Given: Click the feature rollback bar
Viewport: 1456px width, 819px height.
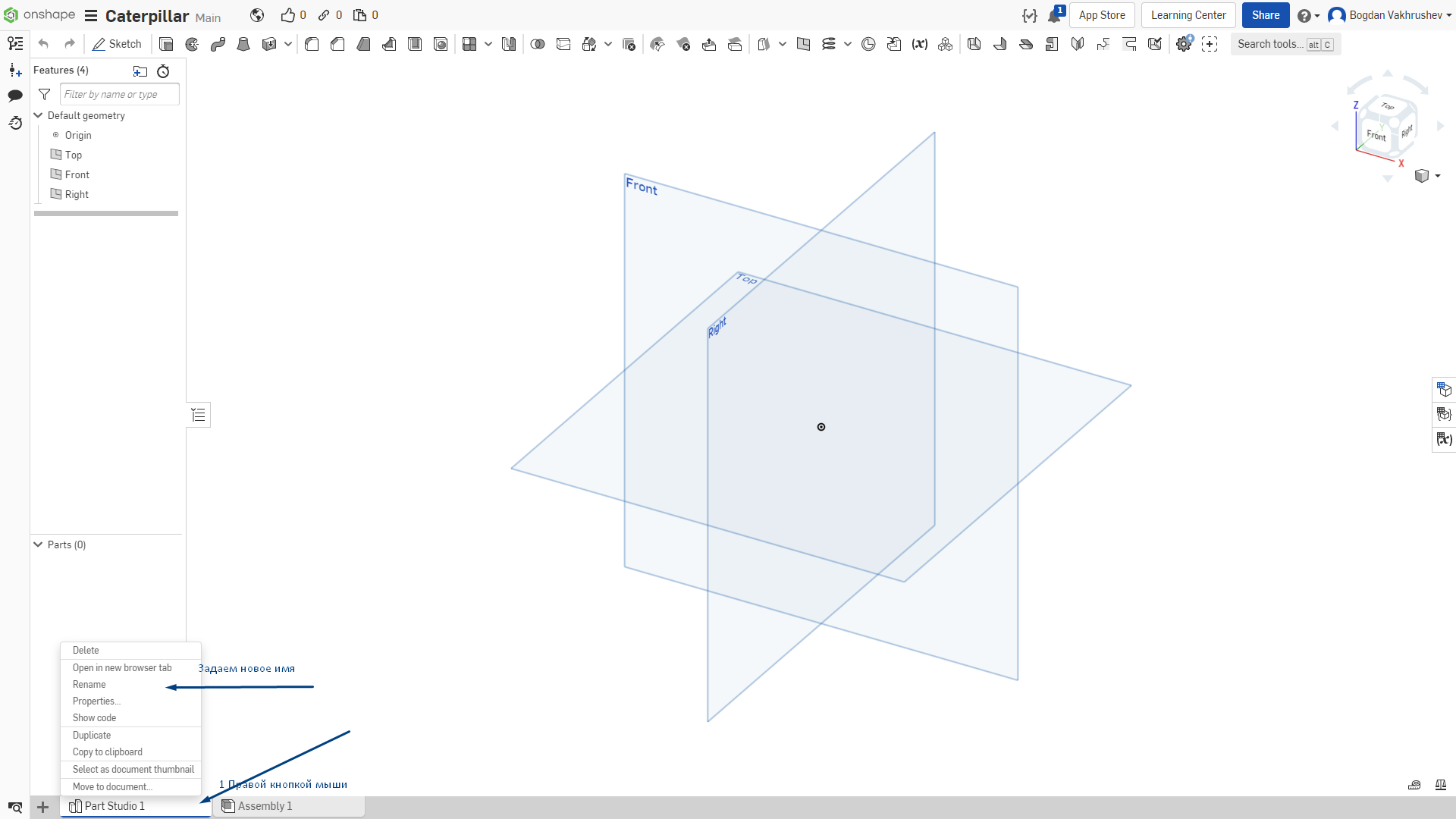Looking at the screenshot, I should coord(106,214).
